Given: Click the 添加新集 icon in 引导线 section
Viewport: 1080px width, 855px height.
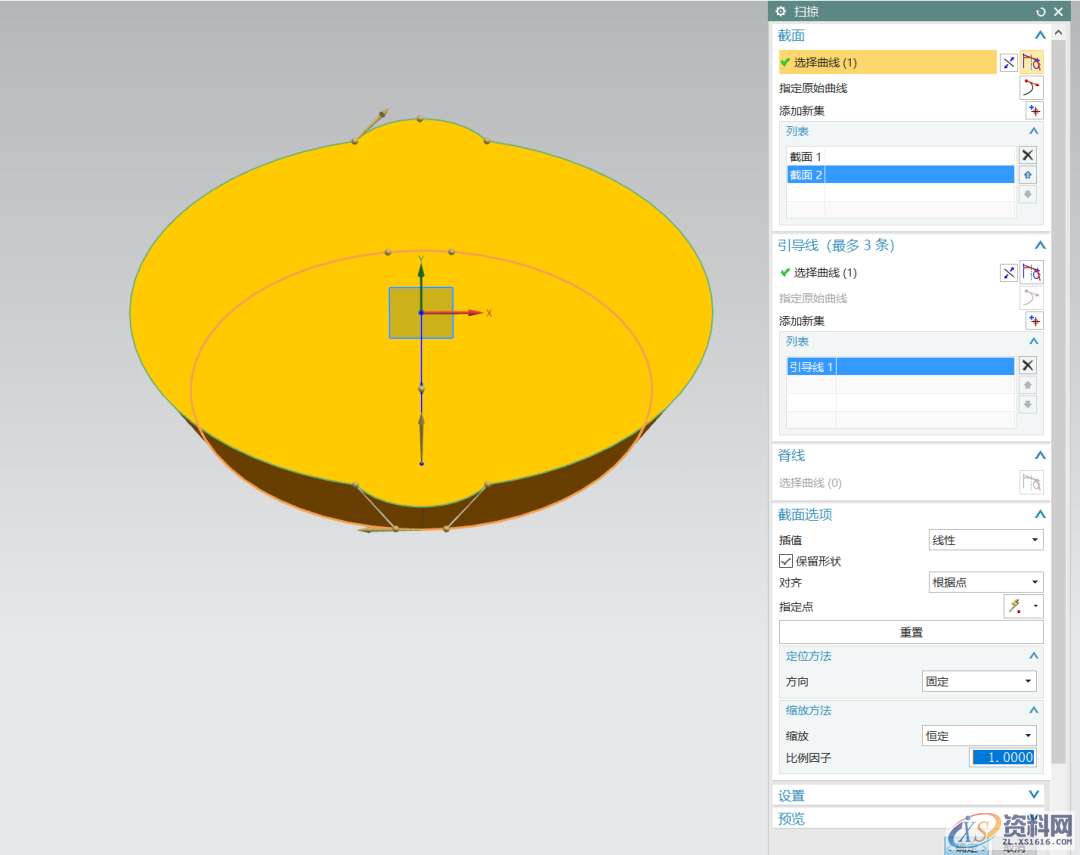Looking at the screenshot, I should 1034,321.
